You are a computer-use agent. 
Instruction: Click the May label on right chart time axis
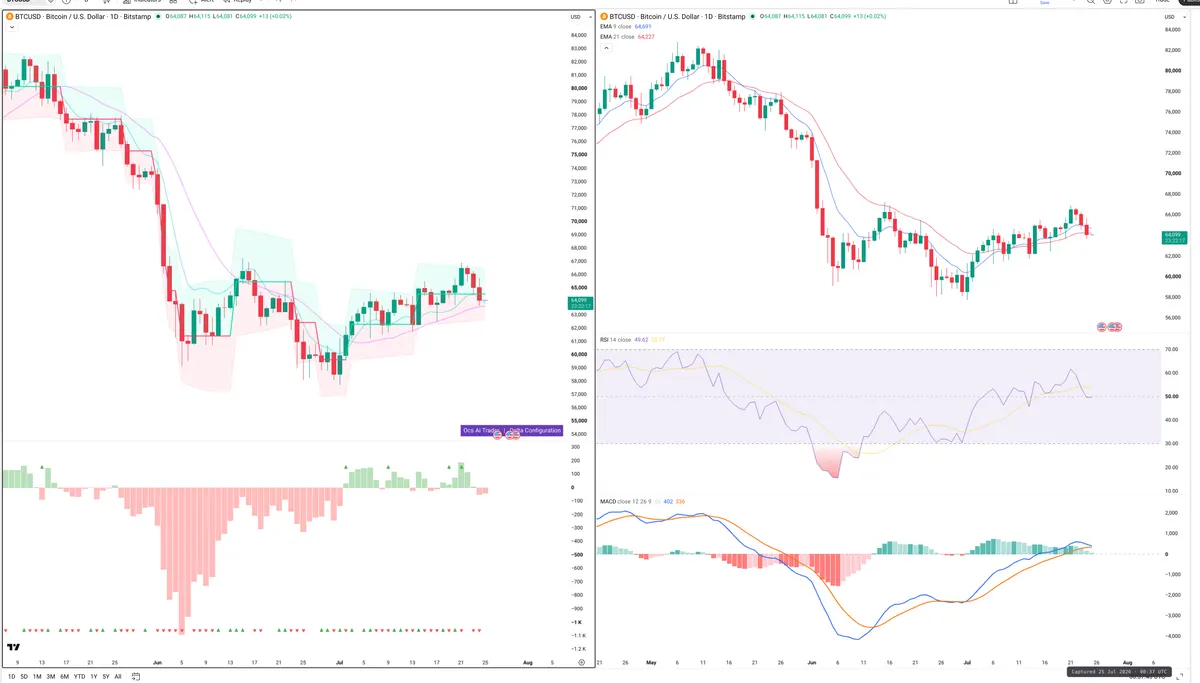651,662
